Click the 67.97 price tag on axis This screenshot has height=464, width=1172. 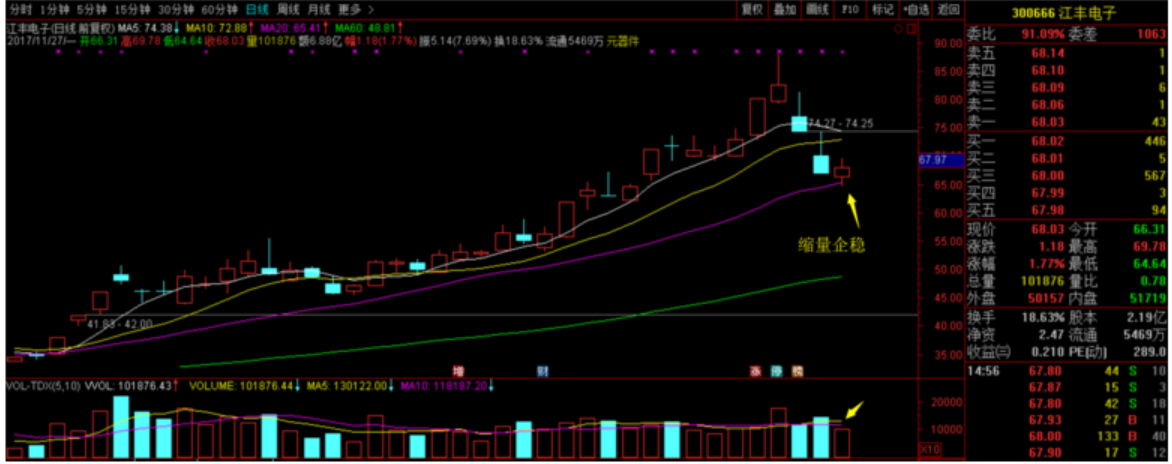pyautogui.click(x=931, y=160)
